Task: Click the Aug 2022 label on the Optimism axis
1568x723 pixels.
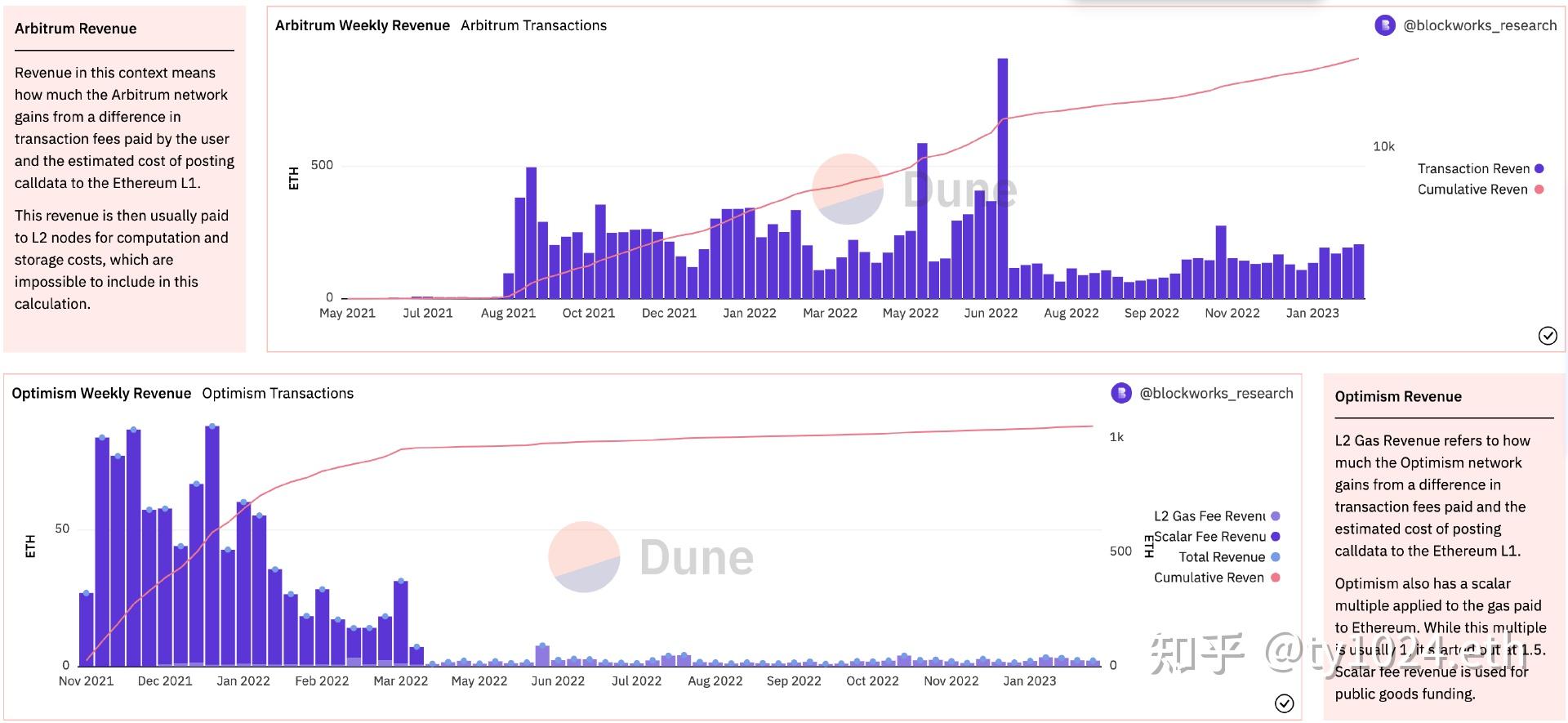Action: tap(715, 681)
